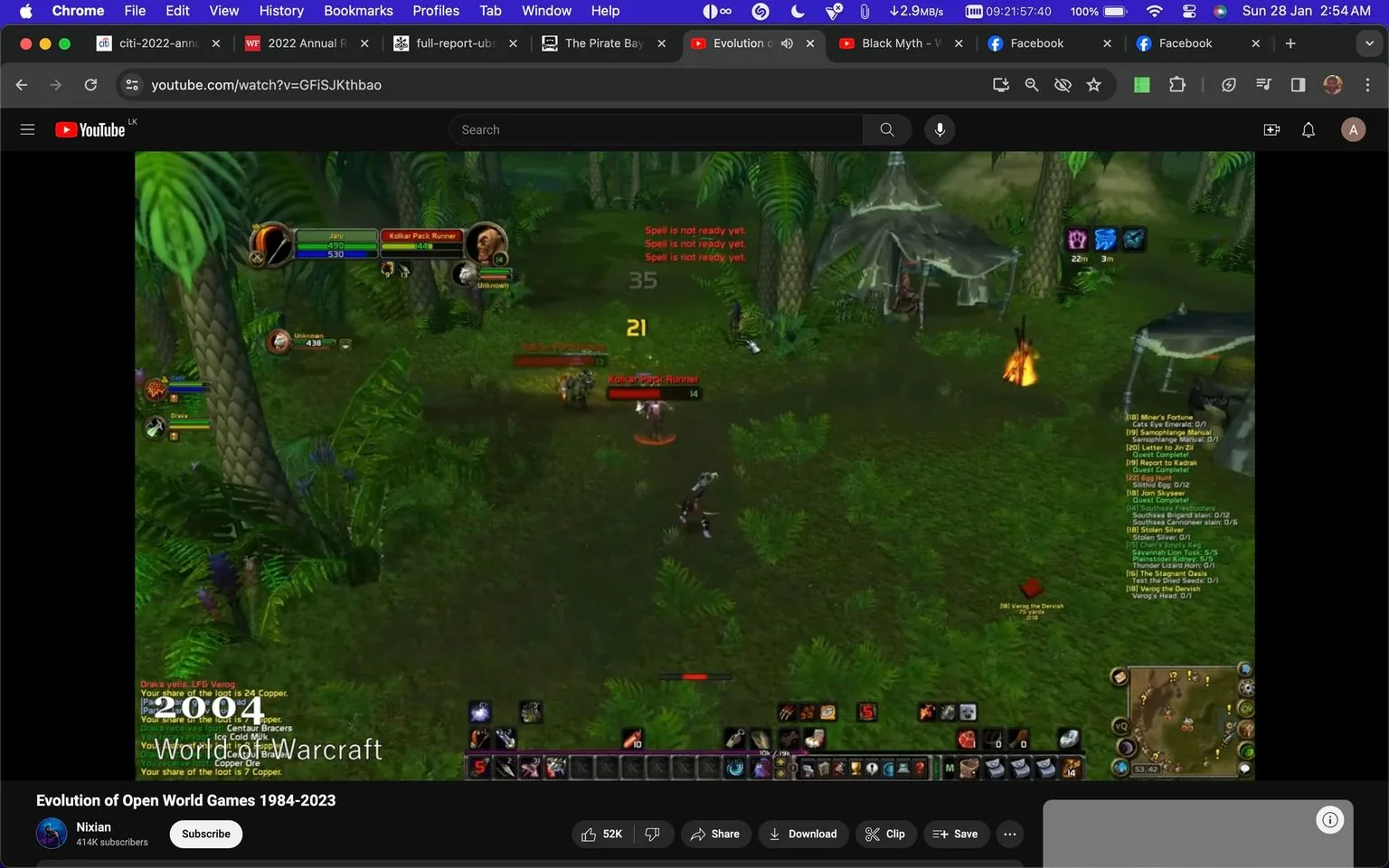Switch to the 2022 Annual Report tab

(x=307, y=43)
